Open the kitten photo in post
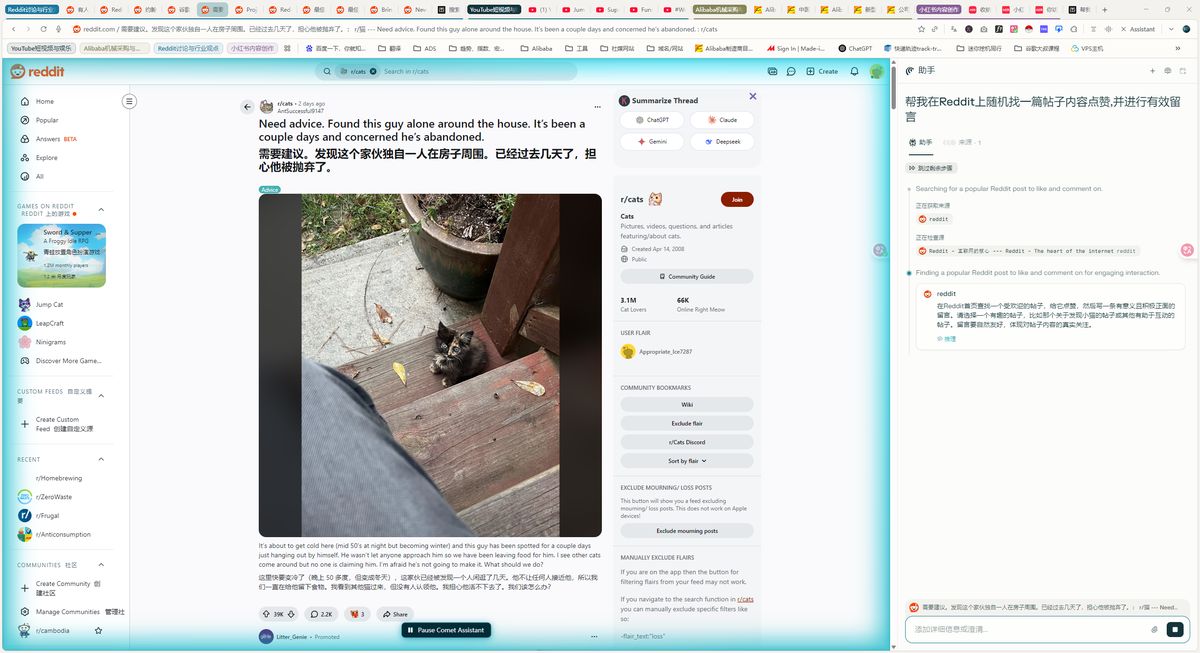Viewport: 1200px width, 653px height. pyautogui.click(x=430, y=365)
